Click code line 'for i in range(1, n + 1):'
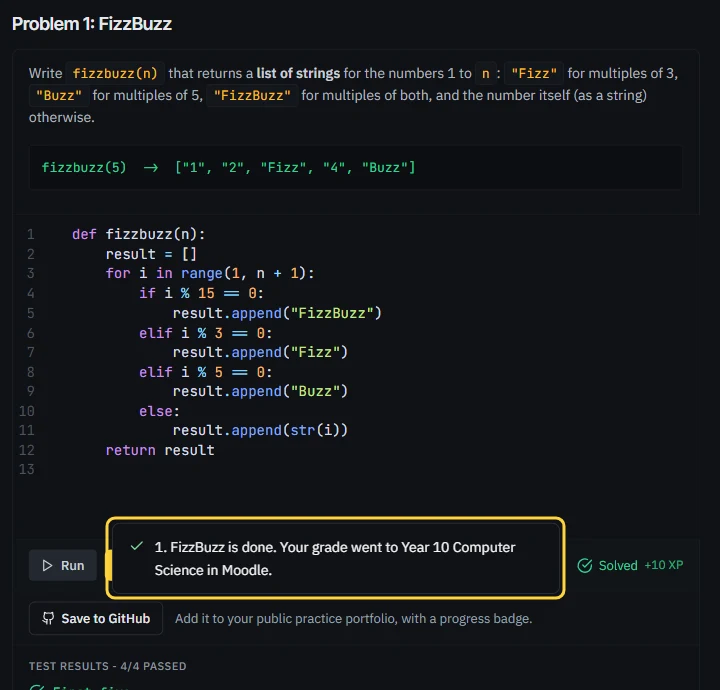Viewport: 720px width, 690px height. [210, 274]
